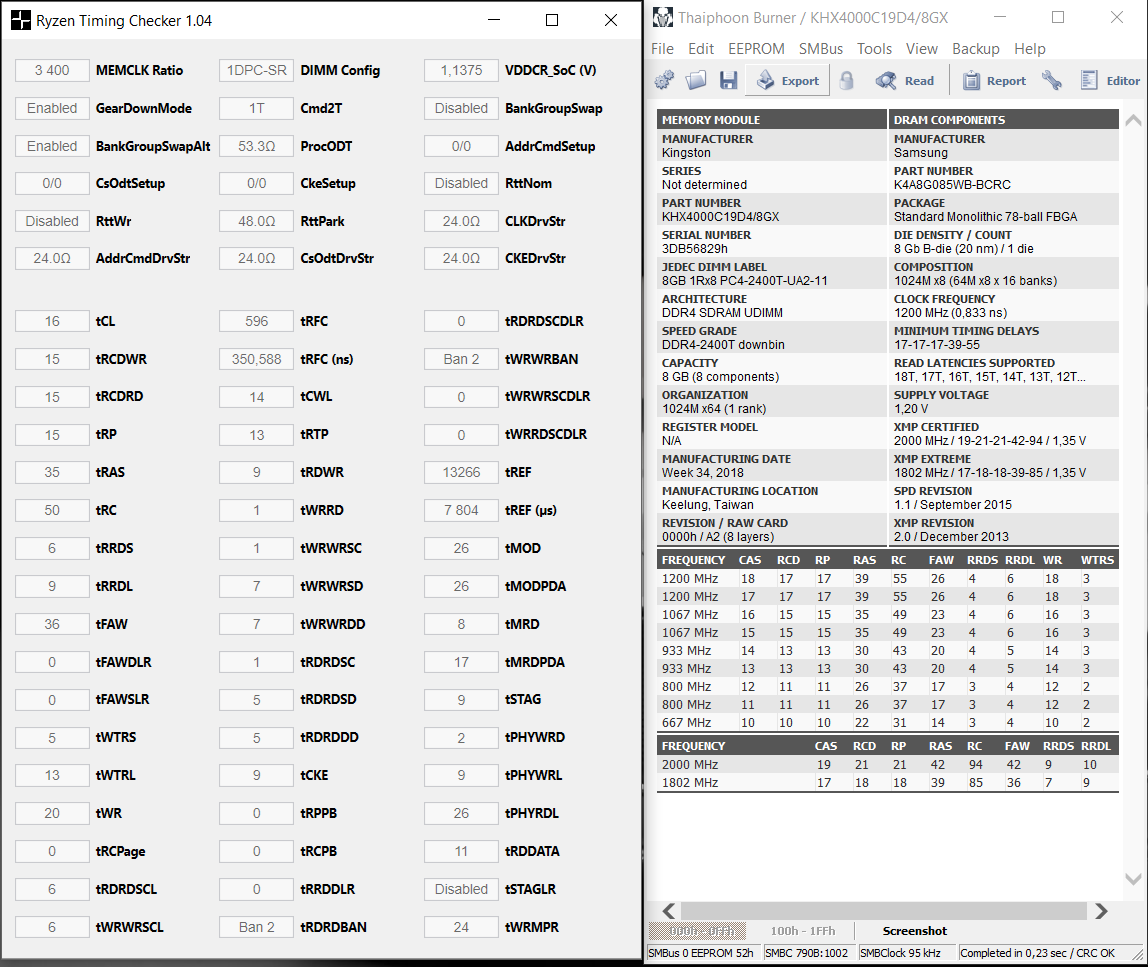Click the MEMCLK Ratio field showing 3 400
Screen dimensions: 1148x967
point(52,70)
